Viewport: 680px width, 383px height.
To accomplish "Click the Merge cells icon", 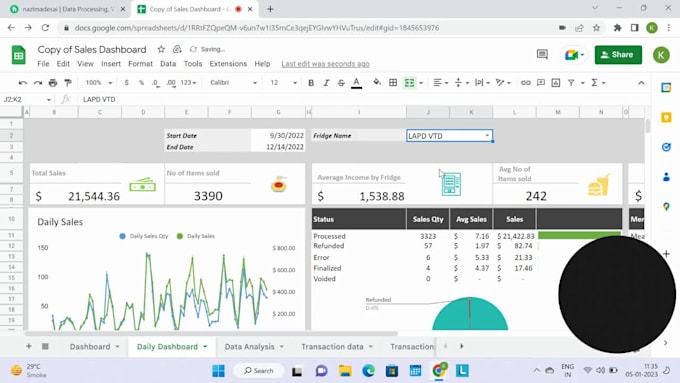I will (409, 82).
